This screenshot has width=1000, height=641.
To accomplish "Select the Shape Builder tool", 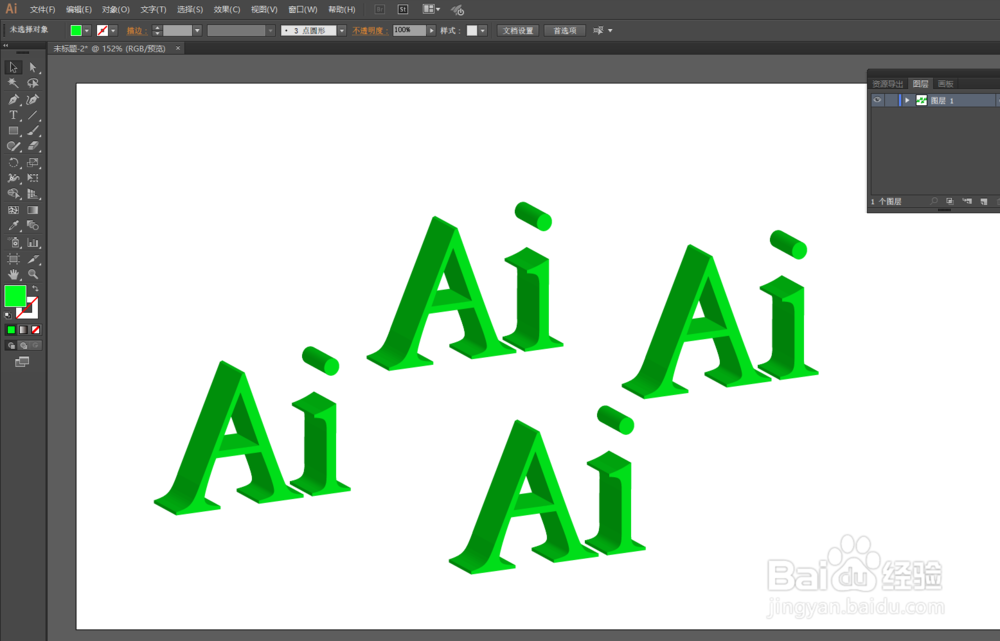I will (13, 194).
